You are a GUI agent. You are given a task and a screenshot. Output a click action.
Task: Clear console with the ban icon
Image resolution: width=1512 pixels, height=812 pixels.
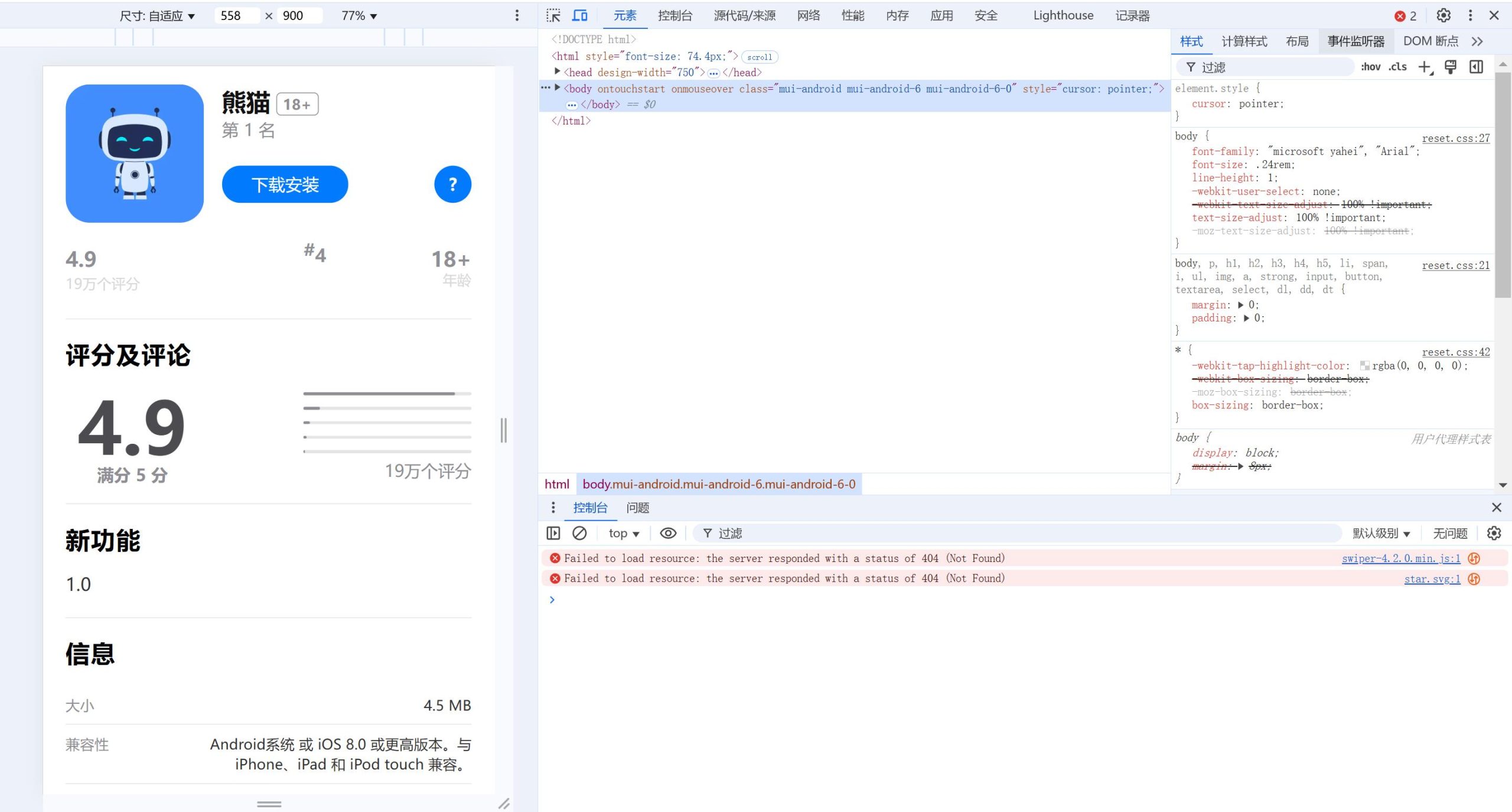pos(579,533)
